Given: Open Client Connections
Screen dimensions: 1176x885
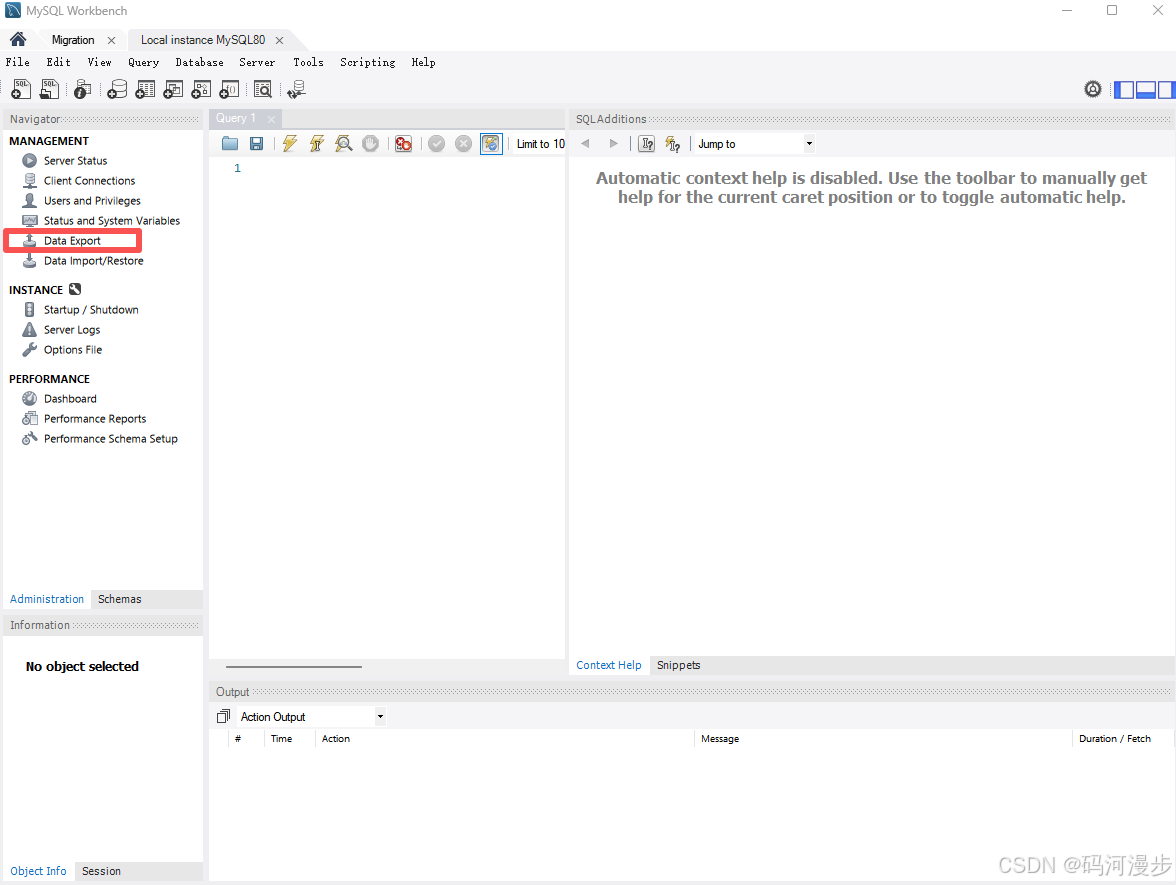Looking at the screenshot, I should pos(89,181).
